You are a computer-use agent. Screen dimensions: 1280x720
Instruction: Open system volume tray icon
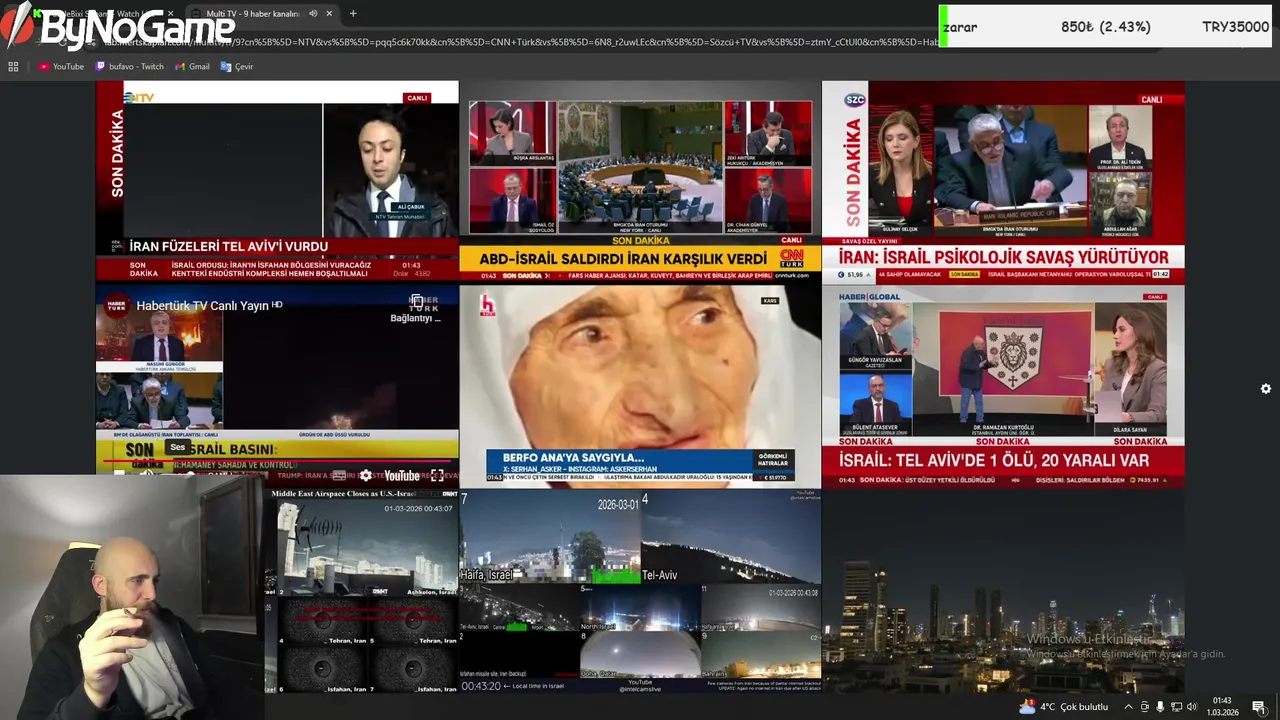point(1192,707)
